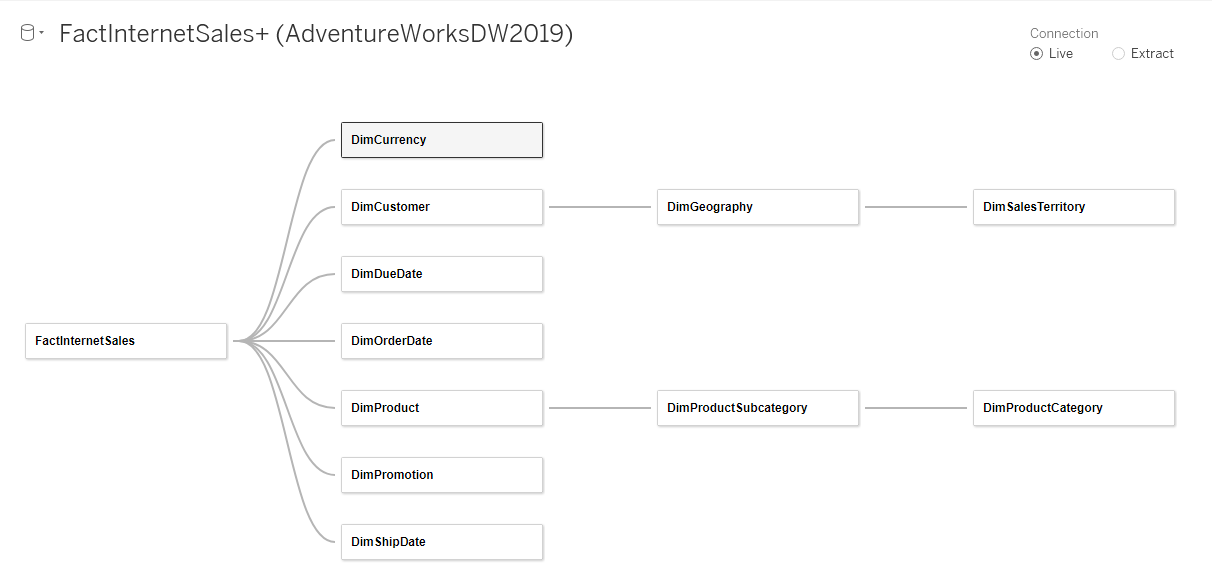
Task: Click the data source cylinder icon
Action: coord(27,33)
